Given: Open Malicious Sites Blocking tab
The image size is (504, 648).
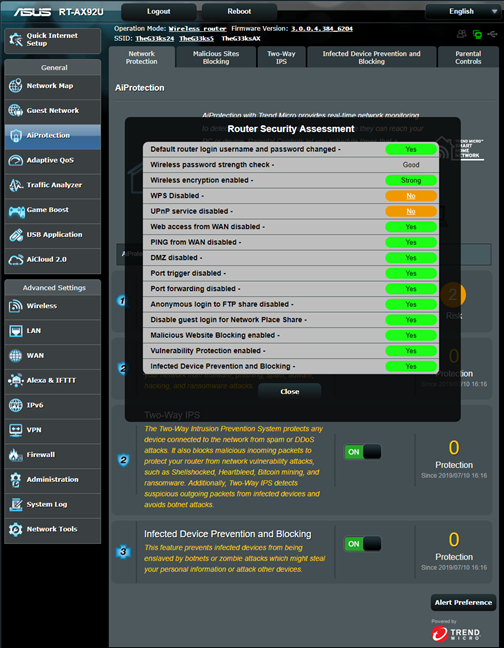Looking at the screenshot, I should click(x=216, y=57).
